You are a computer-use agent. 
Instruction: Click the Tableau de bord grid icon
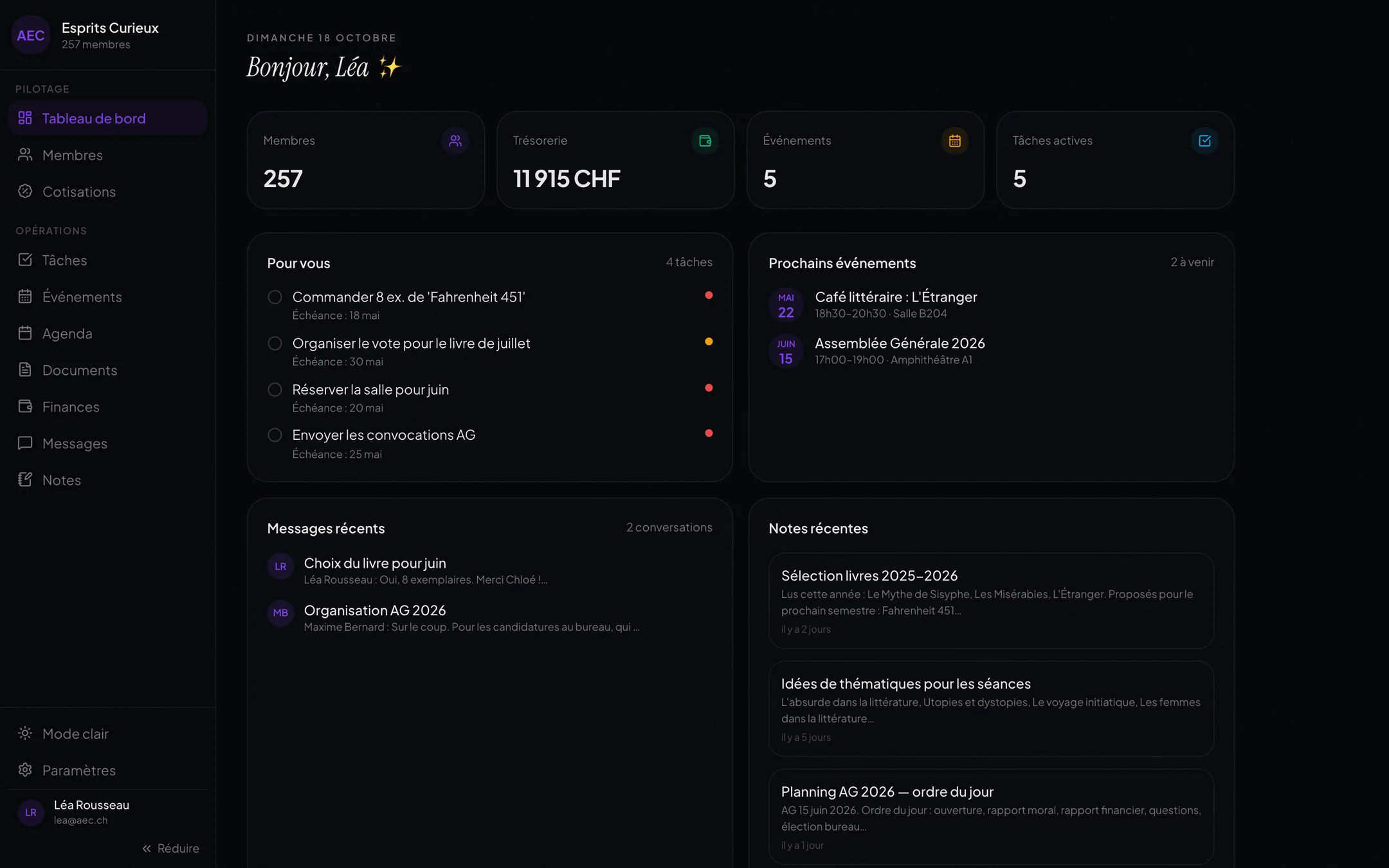click(25, 118)
